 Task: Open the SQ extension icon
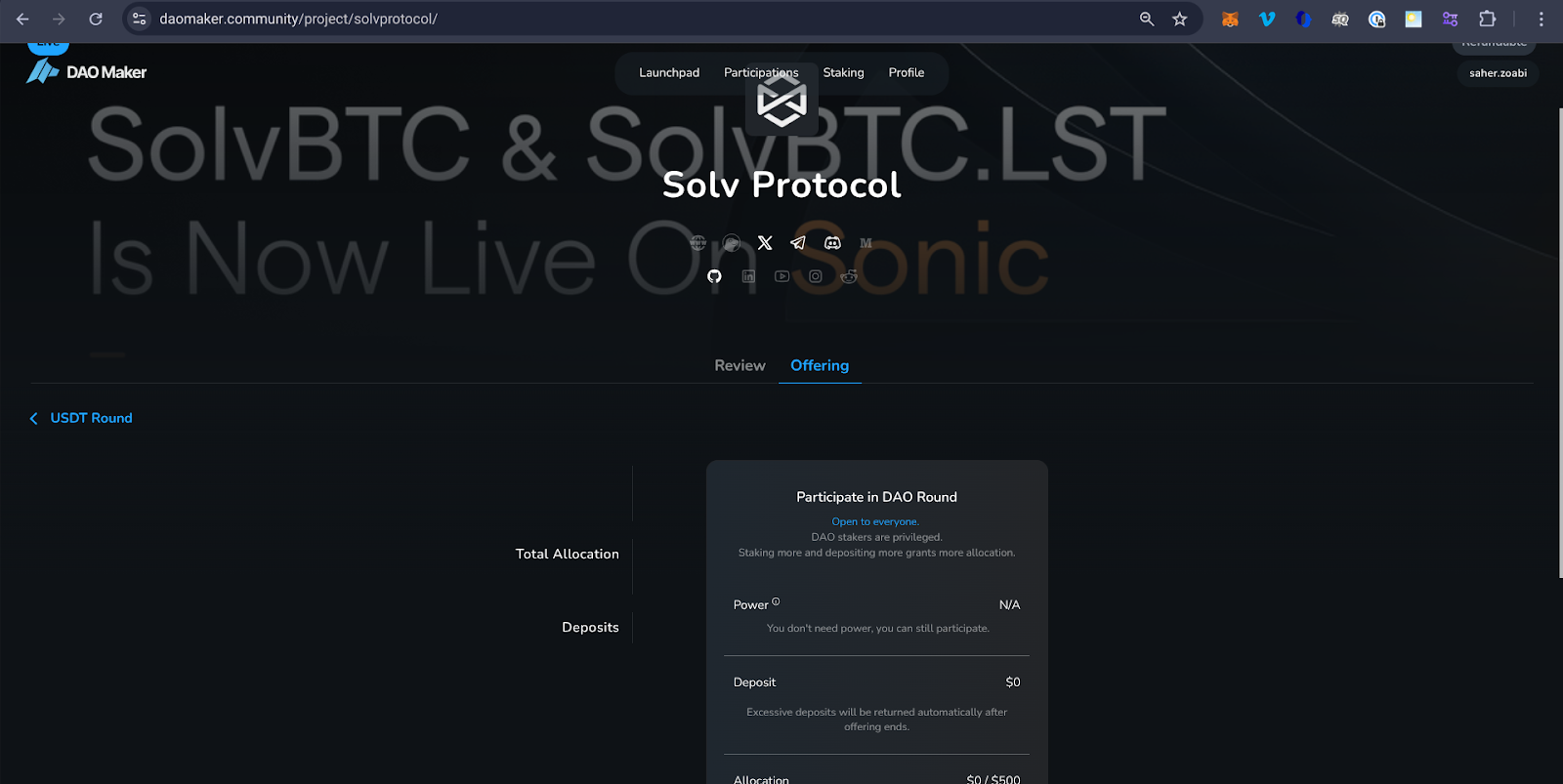tap(1340, 19)
